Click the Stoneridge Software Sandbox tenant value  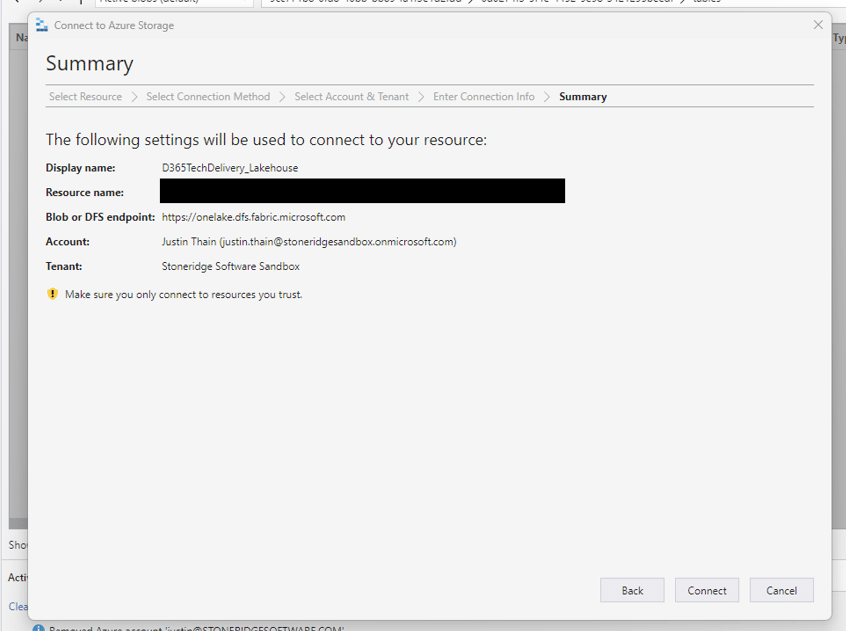[x=230, y=267]
